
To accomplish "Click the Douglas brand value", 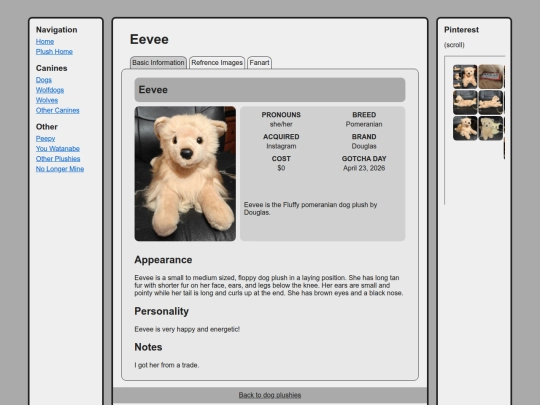I will pos(364,146).
